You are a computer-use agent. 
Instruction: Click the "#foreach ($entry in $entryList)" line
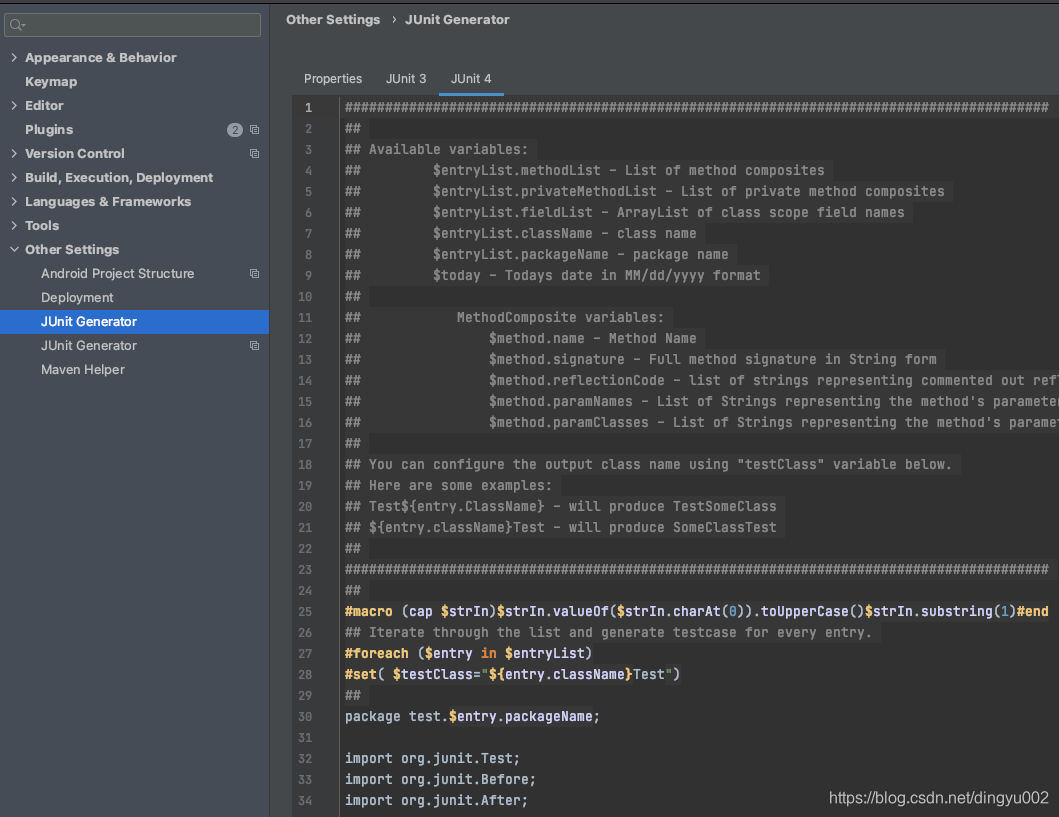(x=468, y=653)
